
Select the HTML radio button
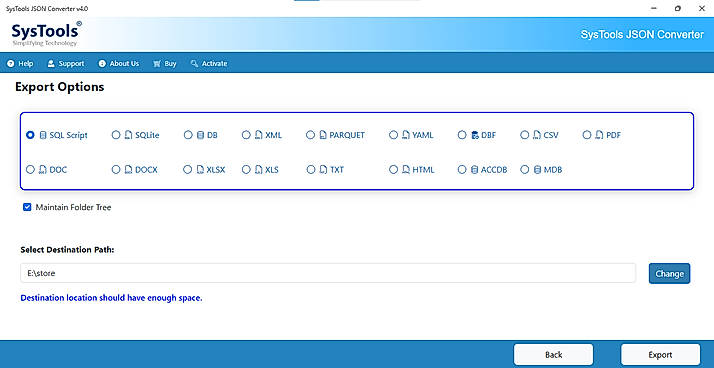click(x=393, y=170)
